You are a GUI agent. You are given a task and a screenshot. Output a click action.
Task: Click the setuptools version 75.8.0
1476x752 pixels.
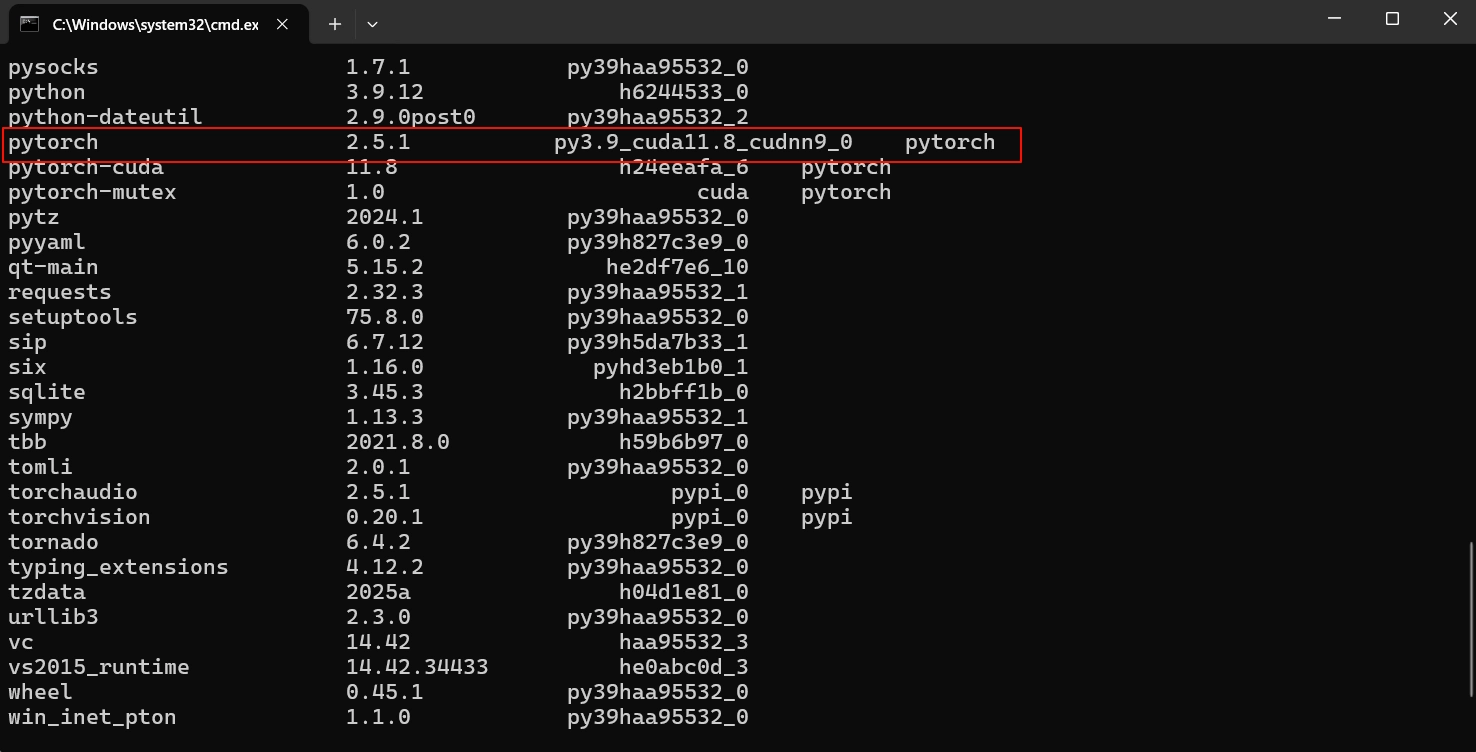pyautogui.click(x=385, y=317)
